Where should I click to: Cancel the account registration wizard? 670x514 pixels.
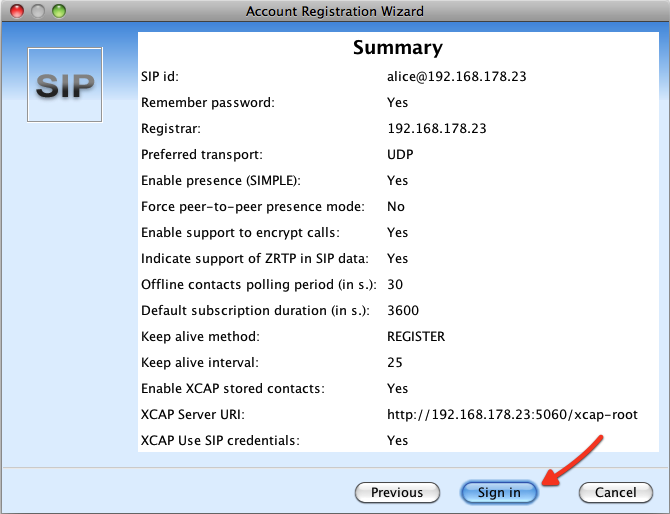(615, 492)
